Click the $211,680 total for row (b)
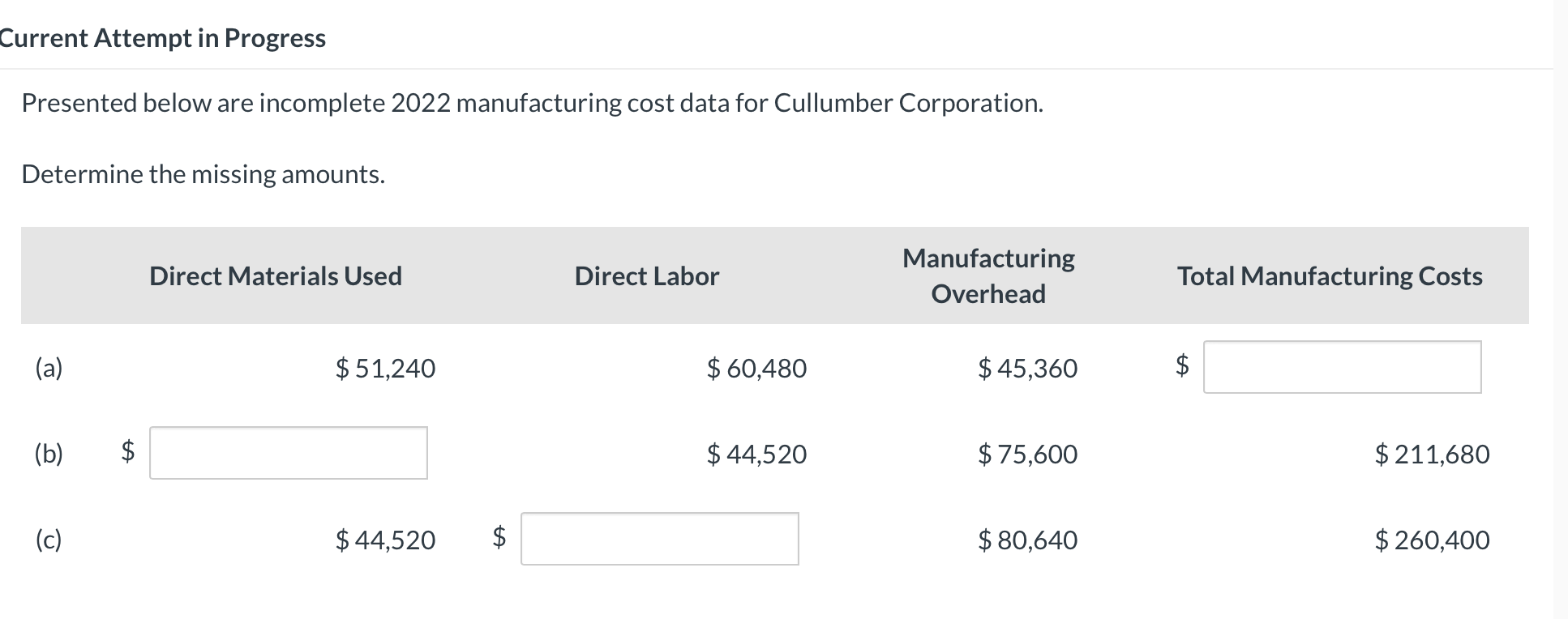1568x619 pixels. pos(1432,455)
